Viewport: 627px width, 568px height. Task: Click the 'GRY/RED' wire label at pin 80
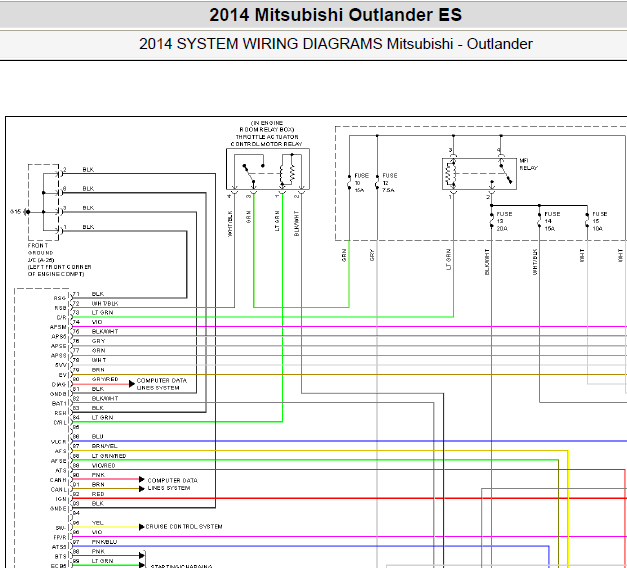(x=105, y=379)
